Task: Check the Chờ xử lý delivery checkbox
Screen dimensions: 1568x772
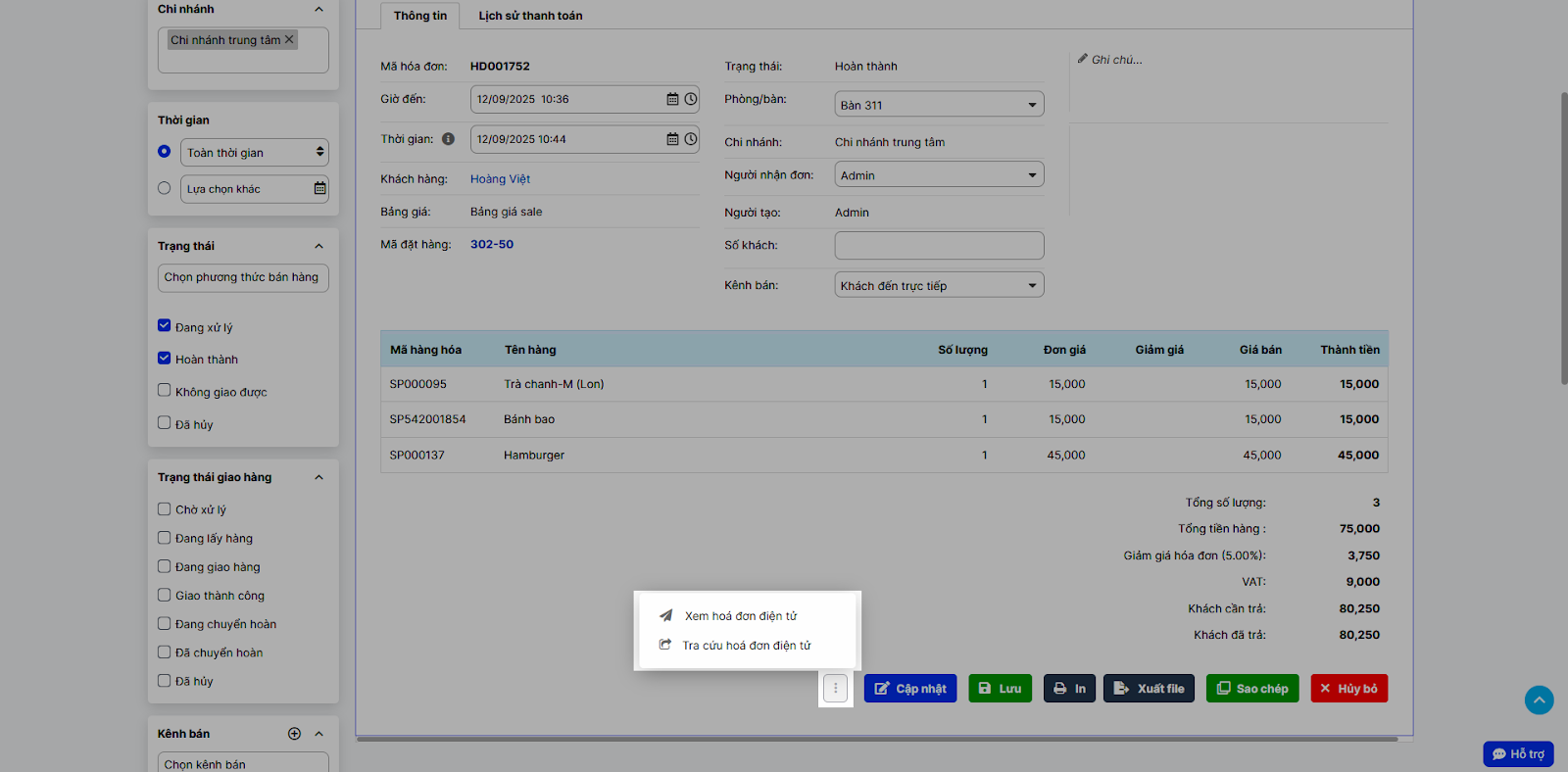Action: [165, 509]
